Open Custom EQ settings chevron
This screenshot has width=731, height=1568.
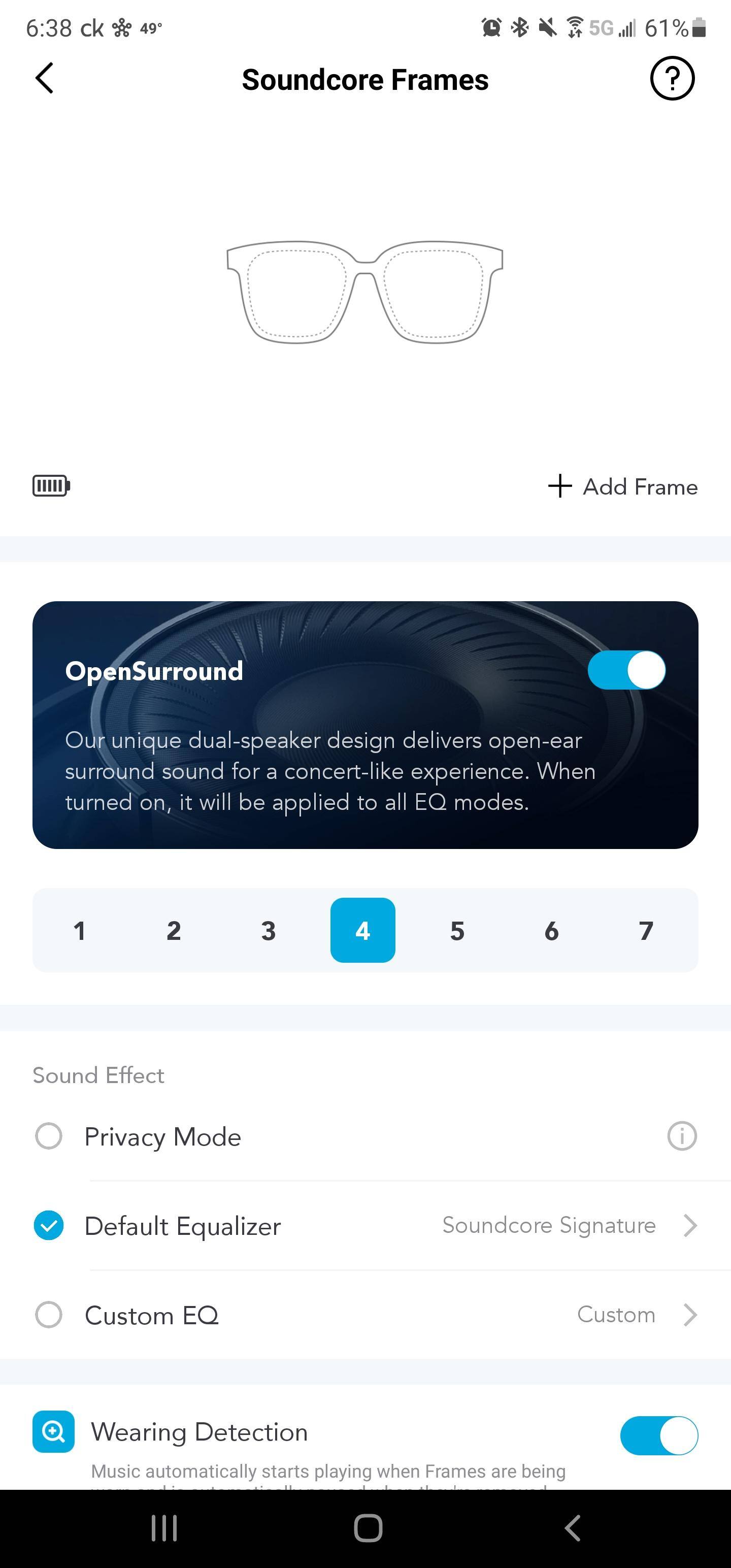click(x=689, y=1315)
